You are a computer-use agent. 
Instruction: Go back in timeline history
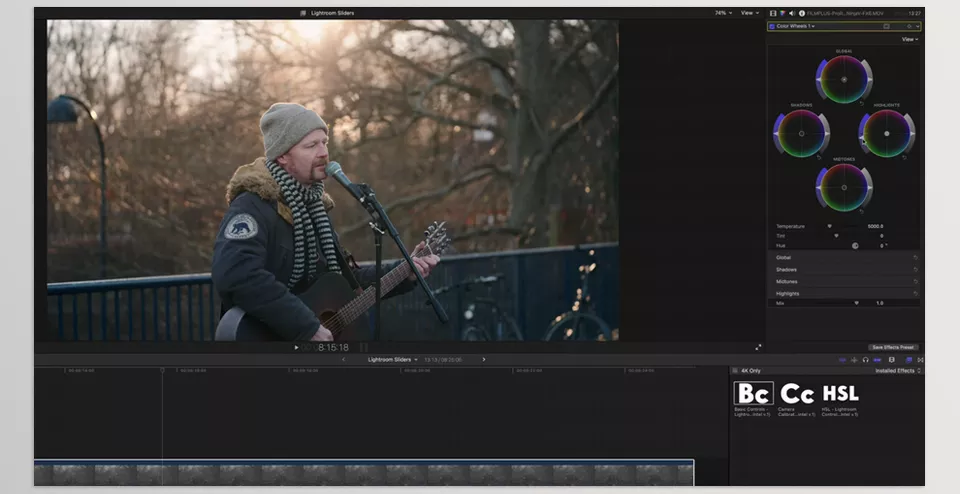click(x=343, y=360)
